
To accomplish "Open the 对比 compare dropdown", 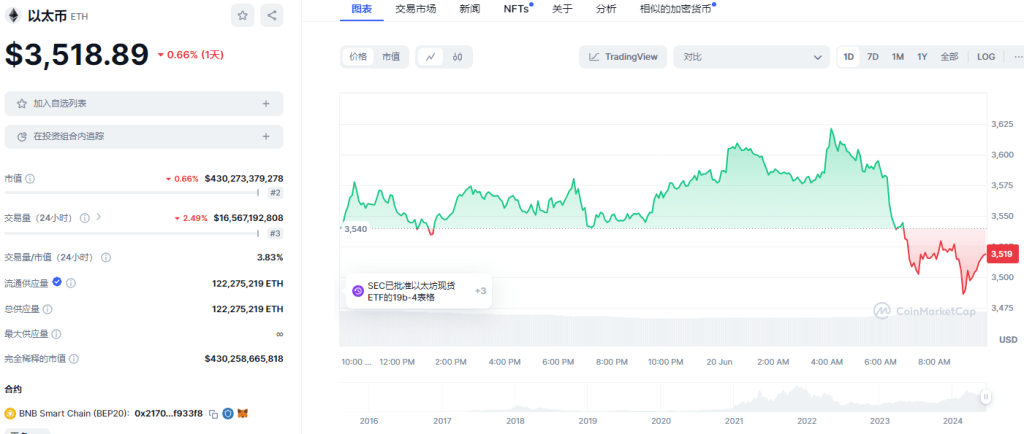I will (x=750, y=57).
